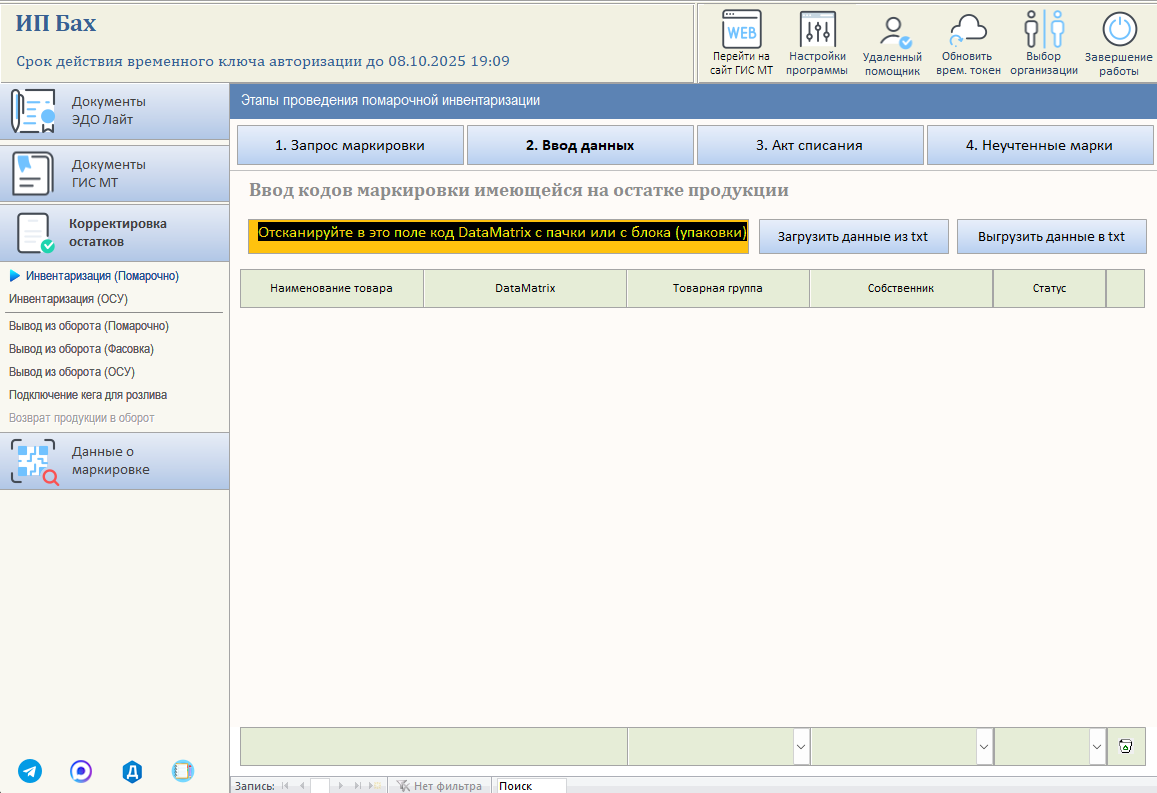The width and height of the screenshot is (1157, 793).
Task: Select Вывод из оборота (Фасовка)
Action: coord(81,349)
